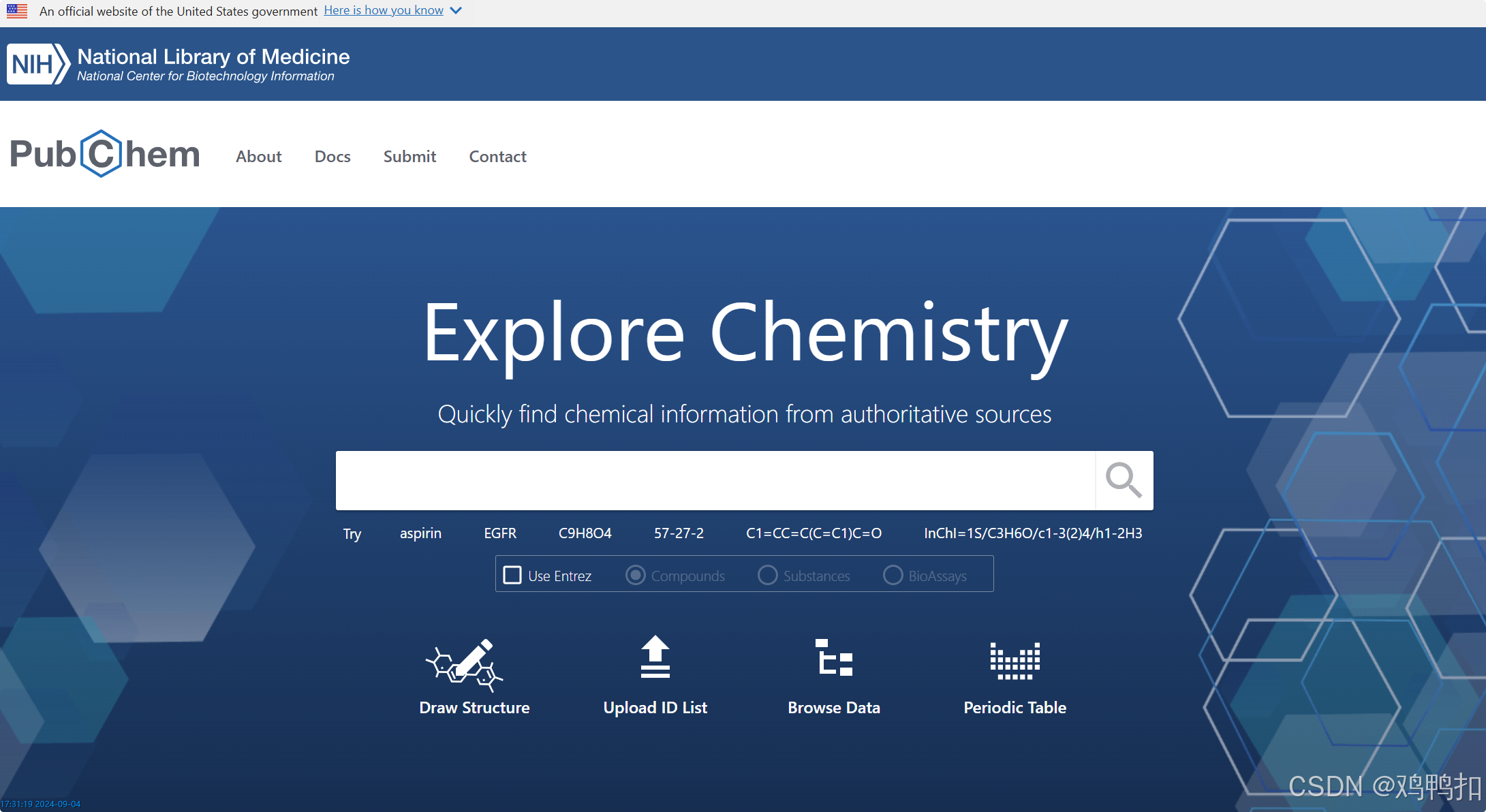1486x812 pixels.
Task: Choose the BioAssays radio option
Action: pos(893,575)
